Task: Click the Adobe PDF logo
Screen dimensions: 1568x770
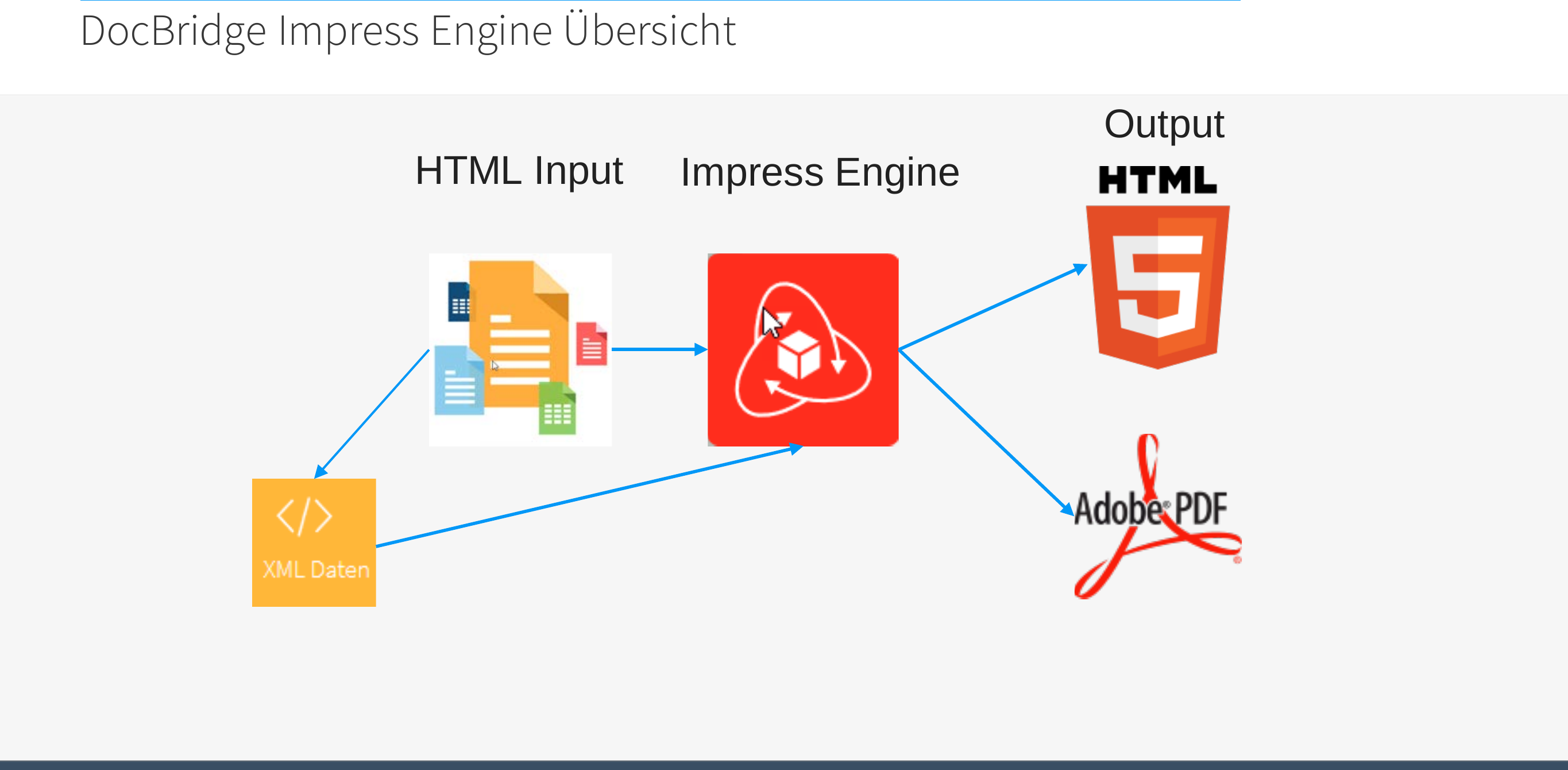Action: [1158, 517]
